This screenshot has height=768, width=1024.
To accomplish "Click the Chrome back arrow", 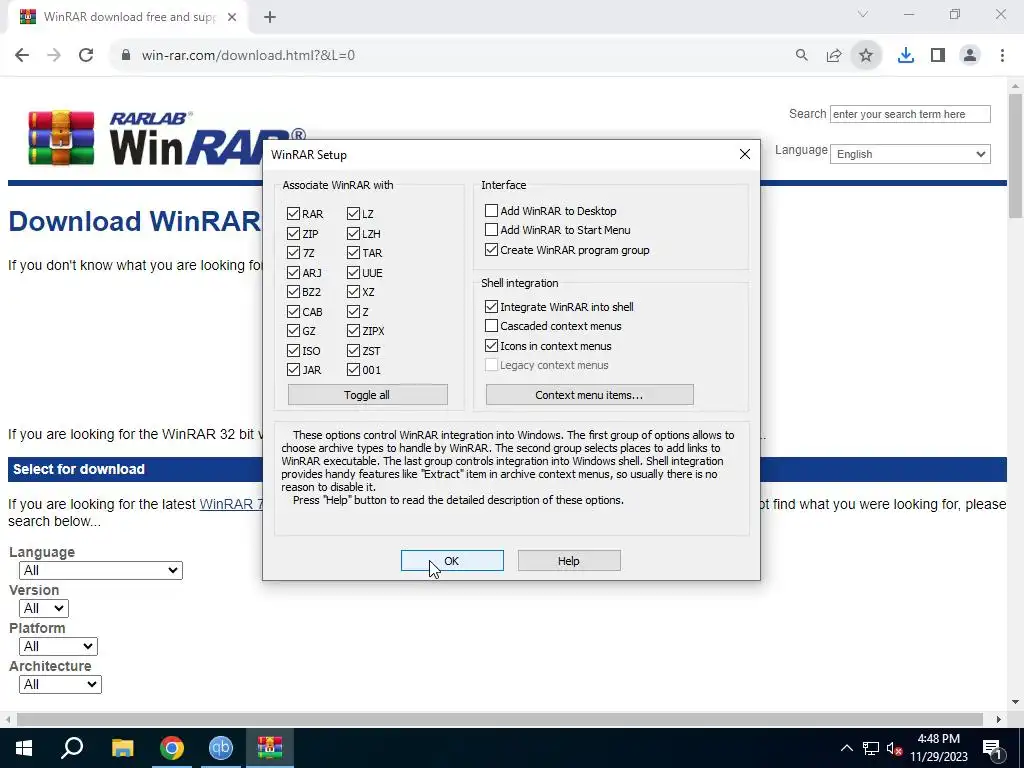I will pyautogui.click(x=22, y=55).
